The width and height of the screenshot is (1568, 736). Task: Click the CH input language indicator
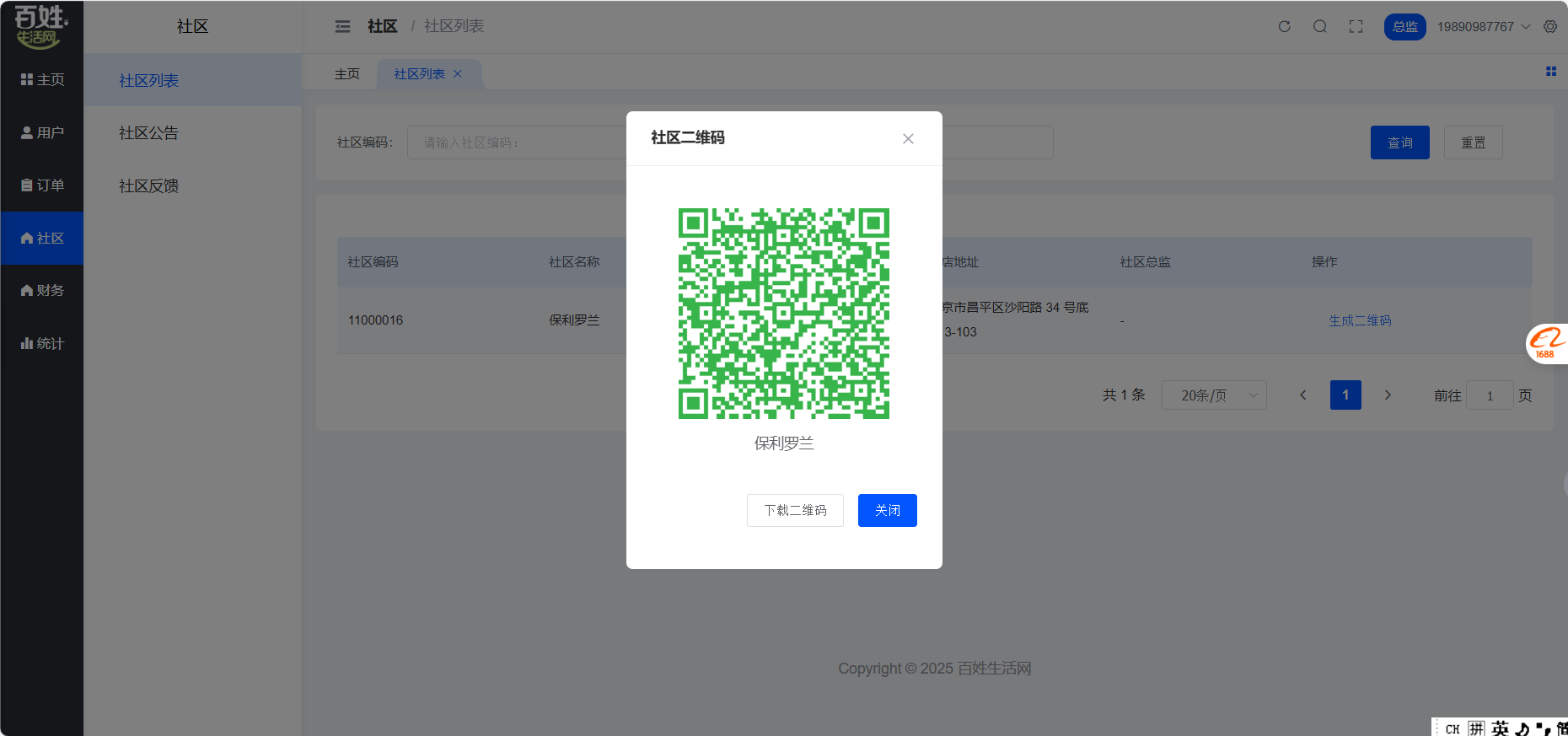point(1453,729)
